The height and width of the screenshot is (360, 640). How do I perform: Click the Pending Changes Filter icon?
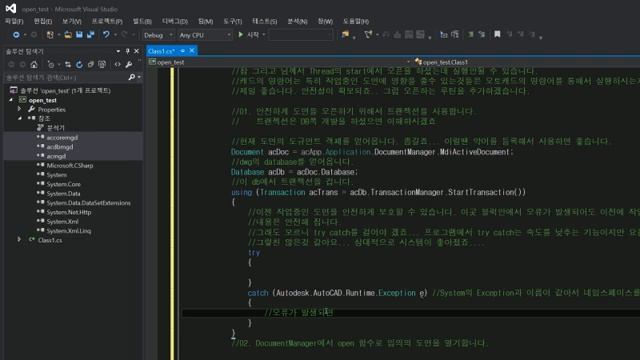click(x=51, y=64)
